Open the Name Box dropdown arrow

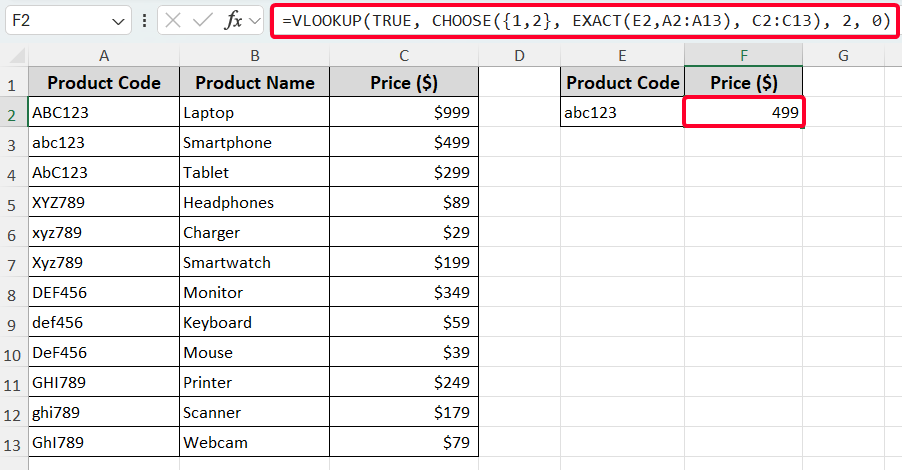pos(119,20)
